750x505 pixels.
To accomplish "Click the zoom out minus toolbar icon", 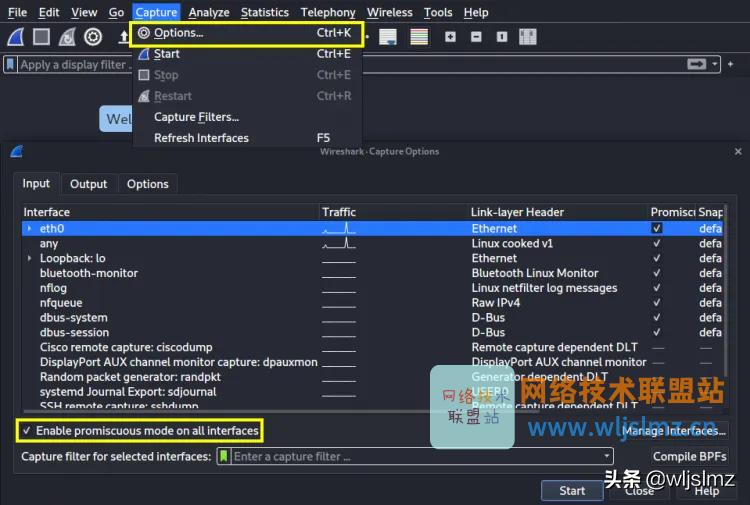I will point(476,37).
